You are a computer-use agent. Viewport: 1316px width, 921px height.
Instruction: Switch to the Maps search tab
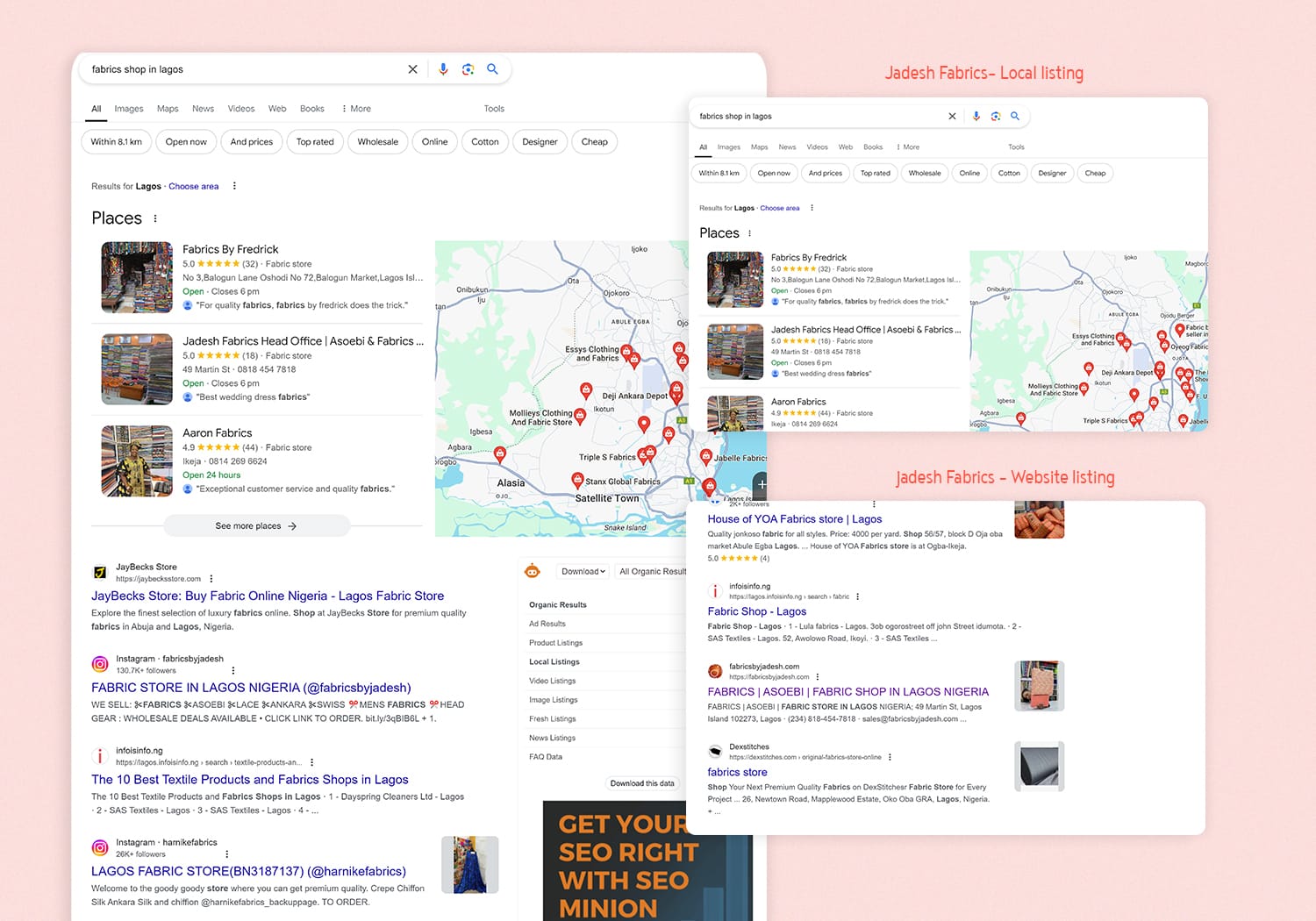[168, 109]
